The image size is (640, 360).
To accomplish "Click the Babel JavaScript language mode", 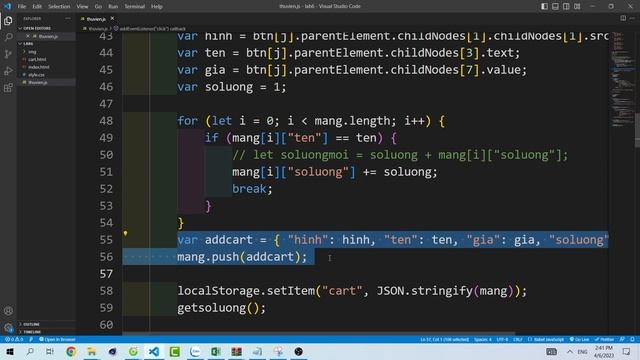I will pyautogui.click(x=546, y=340).
